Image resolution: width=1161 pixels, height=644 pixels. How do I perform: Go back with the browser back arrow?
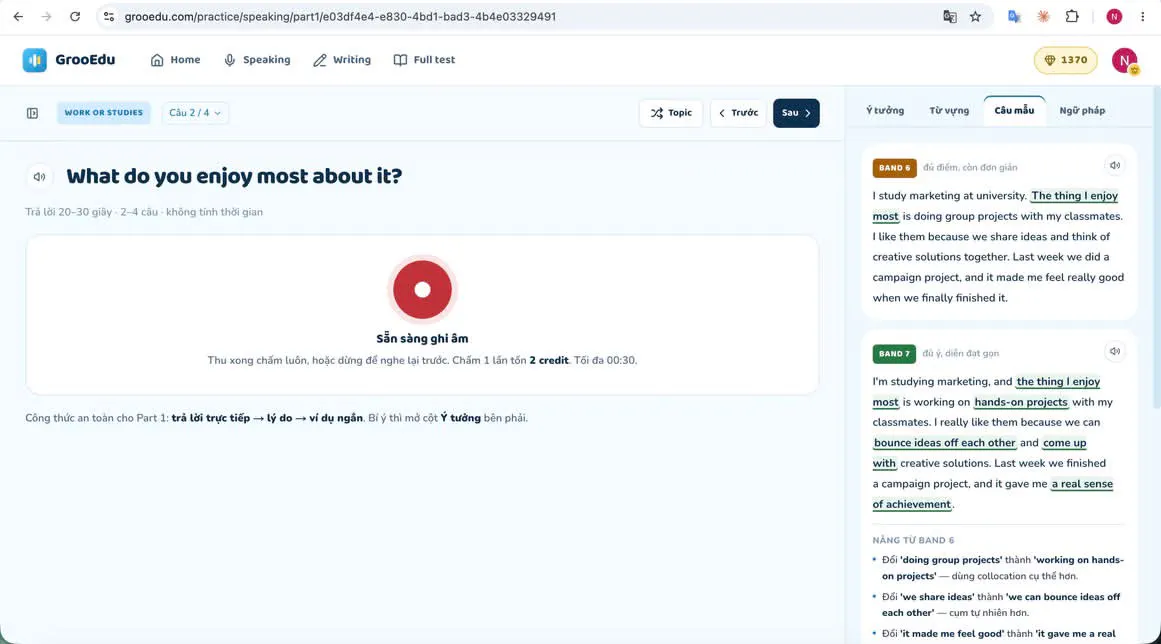(x=19, y=16)
